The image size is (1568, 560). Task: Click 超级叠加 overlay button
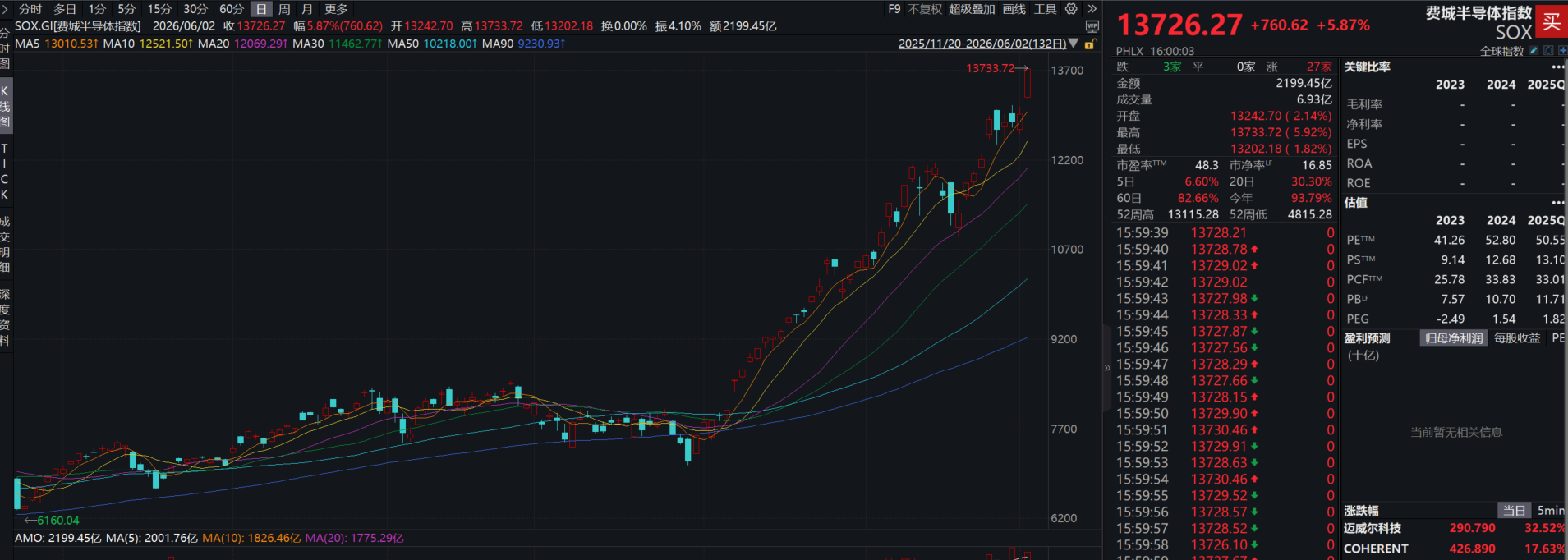[972, 9]
